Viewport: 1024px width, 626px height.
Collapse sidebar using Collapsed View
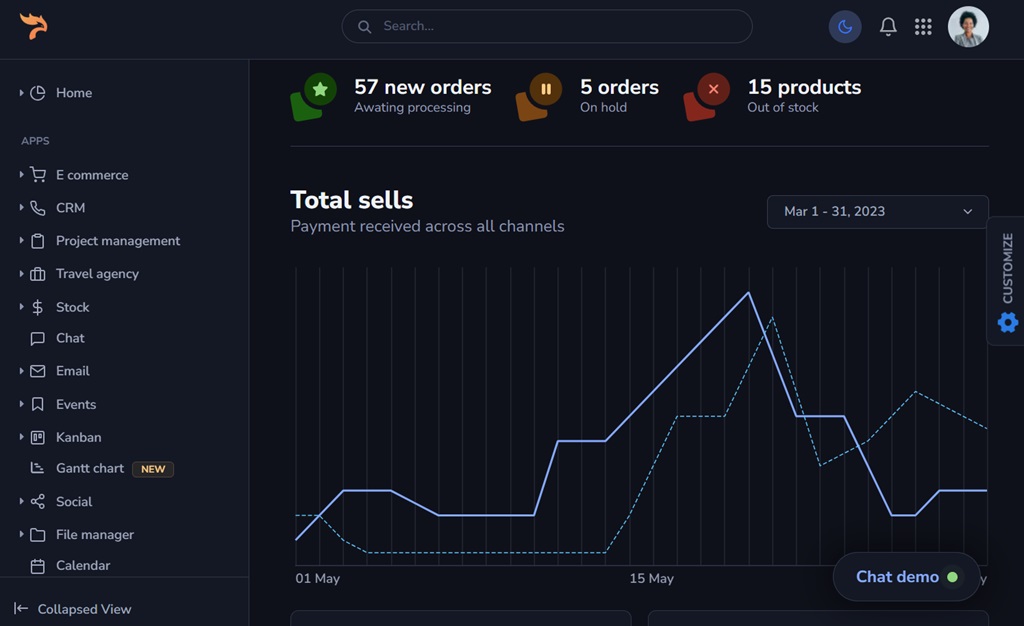coord(73,609)
